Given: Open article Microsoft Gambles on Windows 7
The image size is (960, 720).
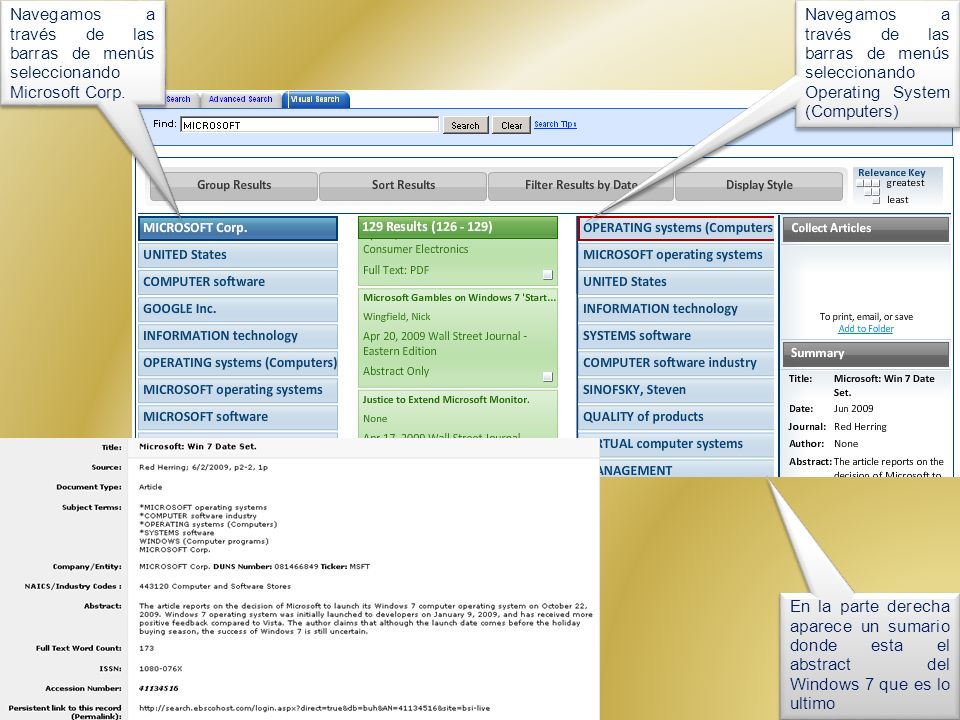Looking at the screenshot, I should click(459, 298).
